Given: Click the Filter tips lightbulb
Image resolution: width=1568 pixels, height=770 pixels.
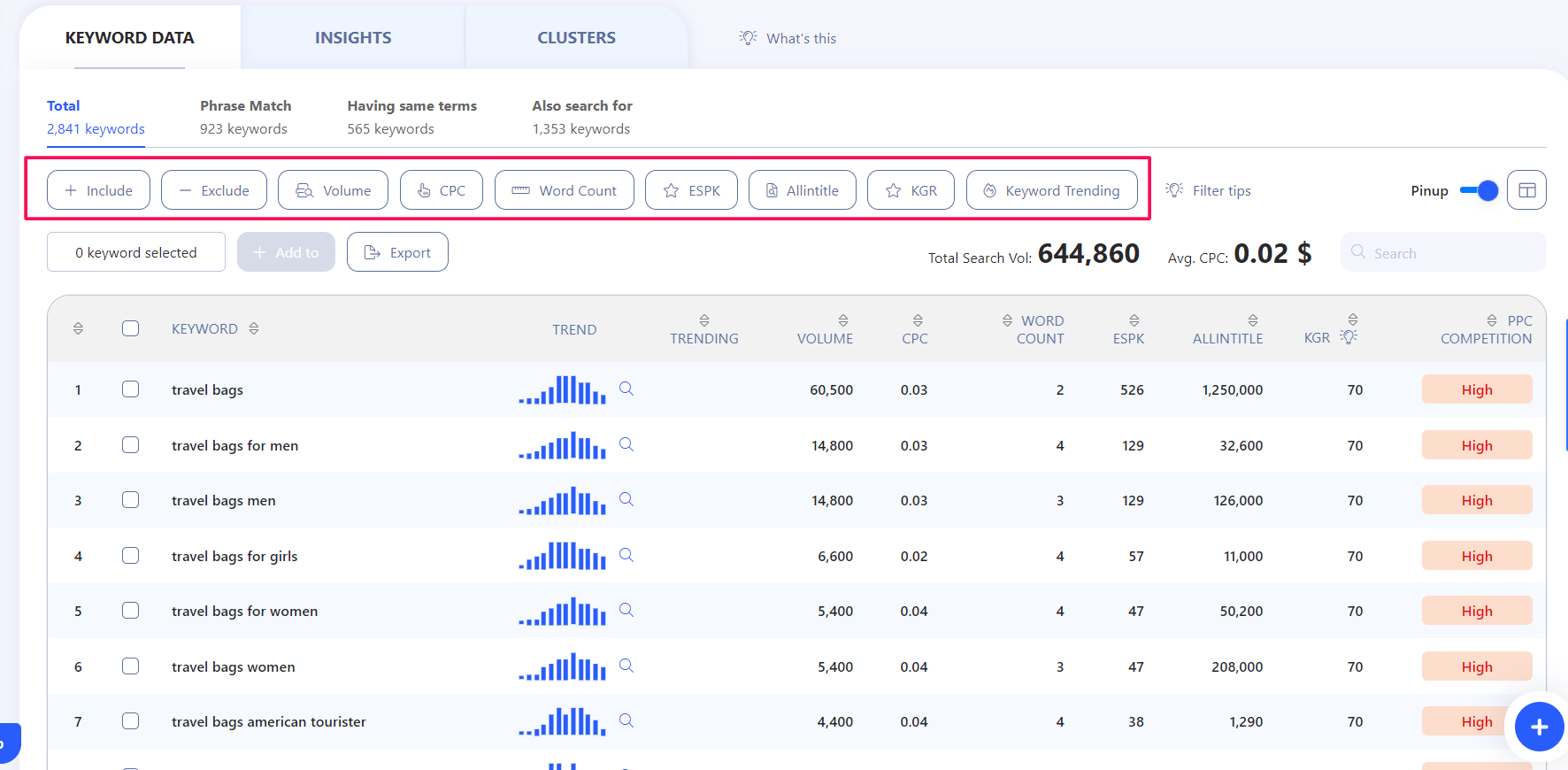Looking at the screenshot, I should [x=1174, y=190].
